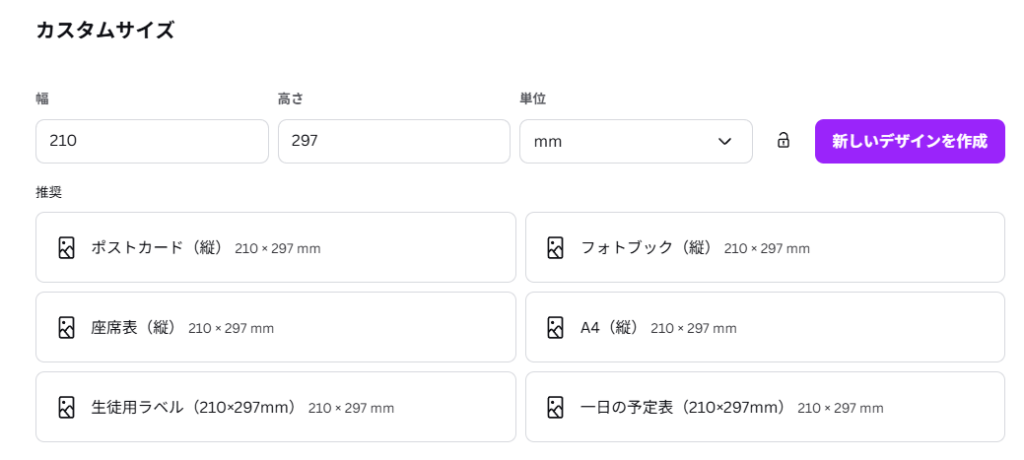This screenshot has height=460, width=1024.
Task: Click the カスタムサイズ heading text
Action: pyautogui.click(x=105, y=30)
